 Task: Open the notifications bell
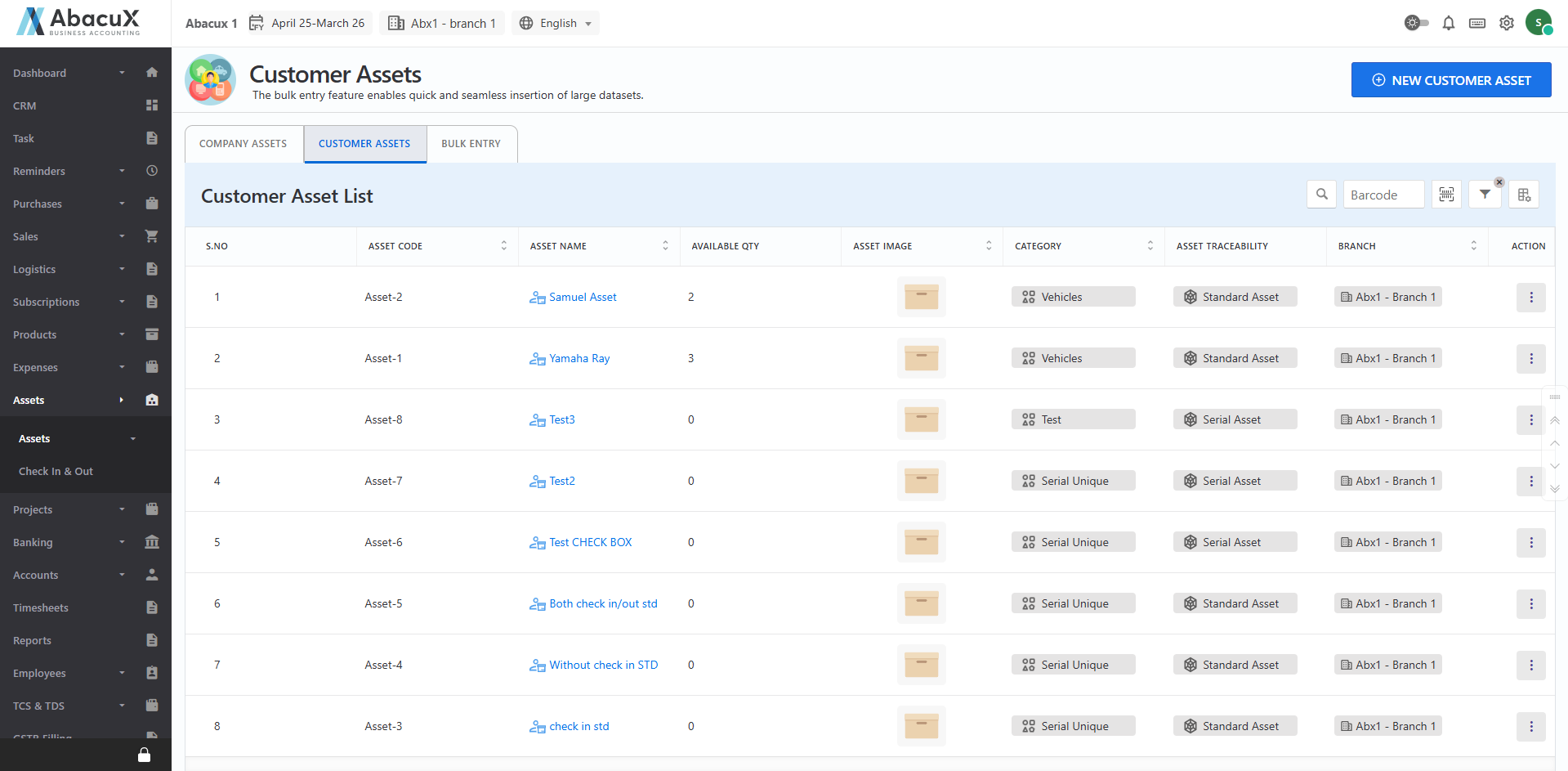[1448, 23]
